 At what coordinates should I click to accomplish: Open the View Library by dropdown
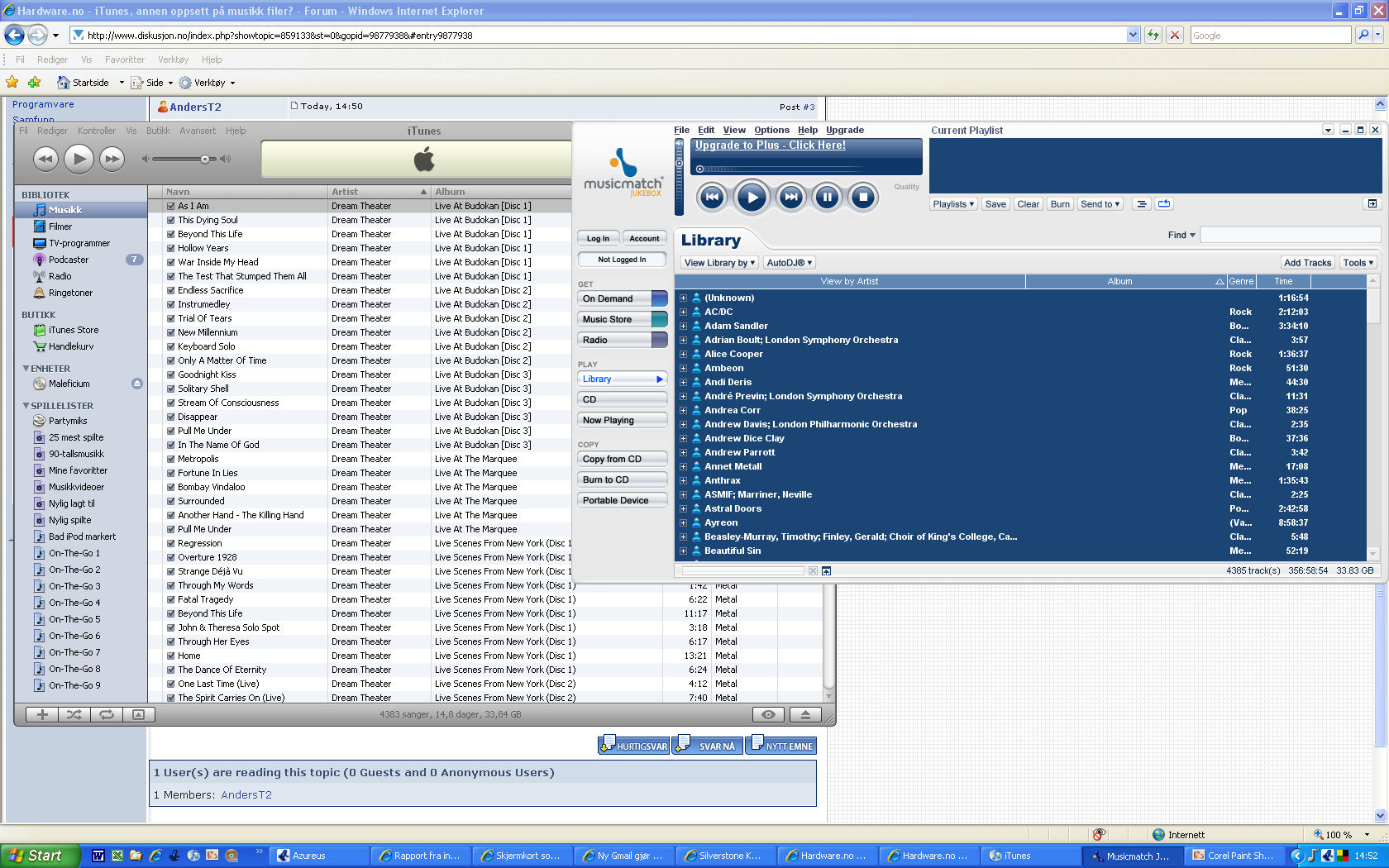(x=719, y=263)
